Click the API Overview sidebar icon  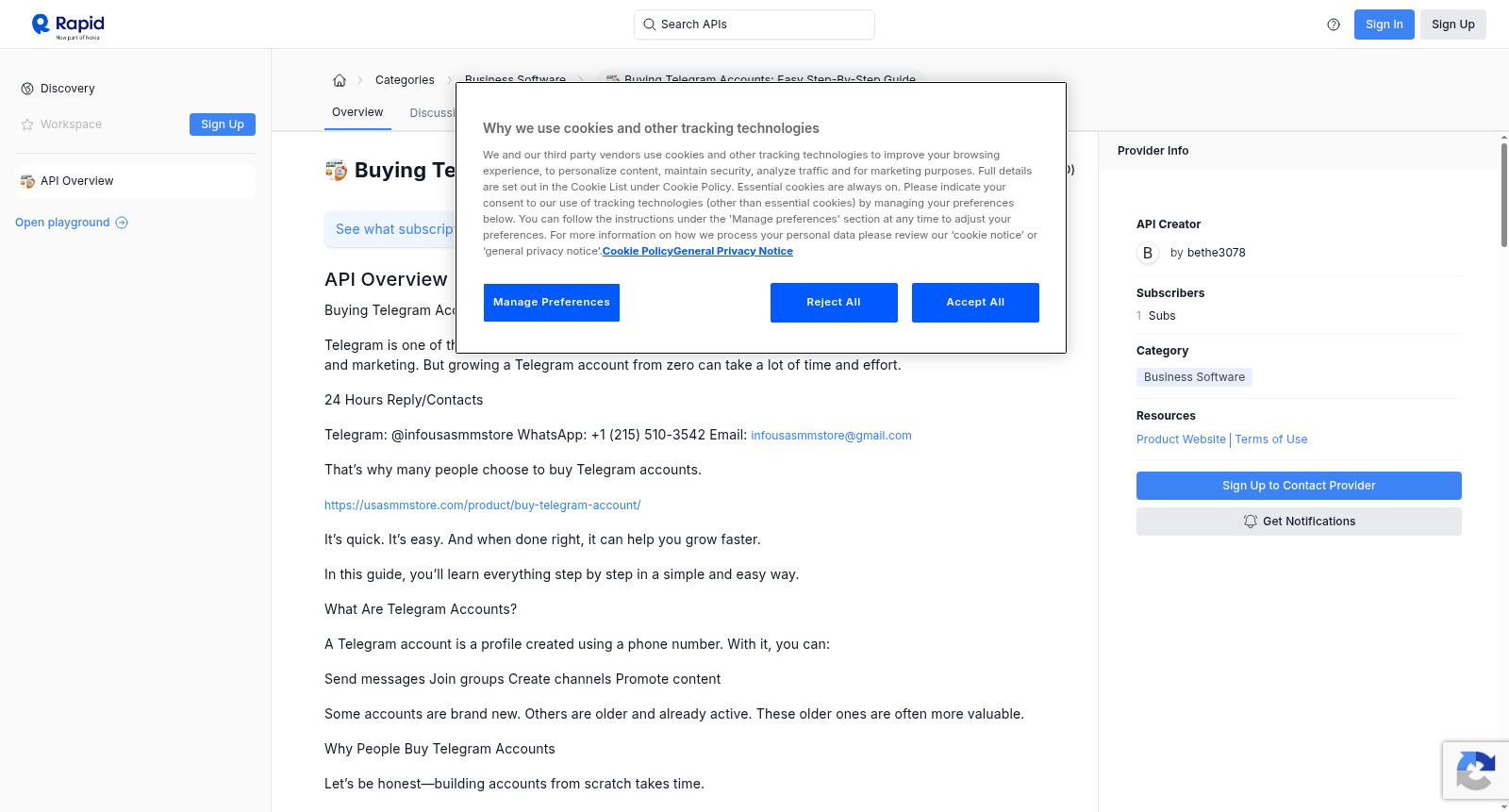click(27, 181)
